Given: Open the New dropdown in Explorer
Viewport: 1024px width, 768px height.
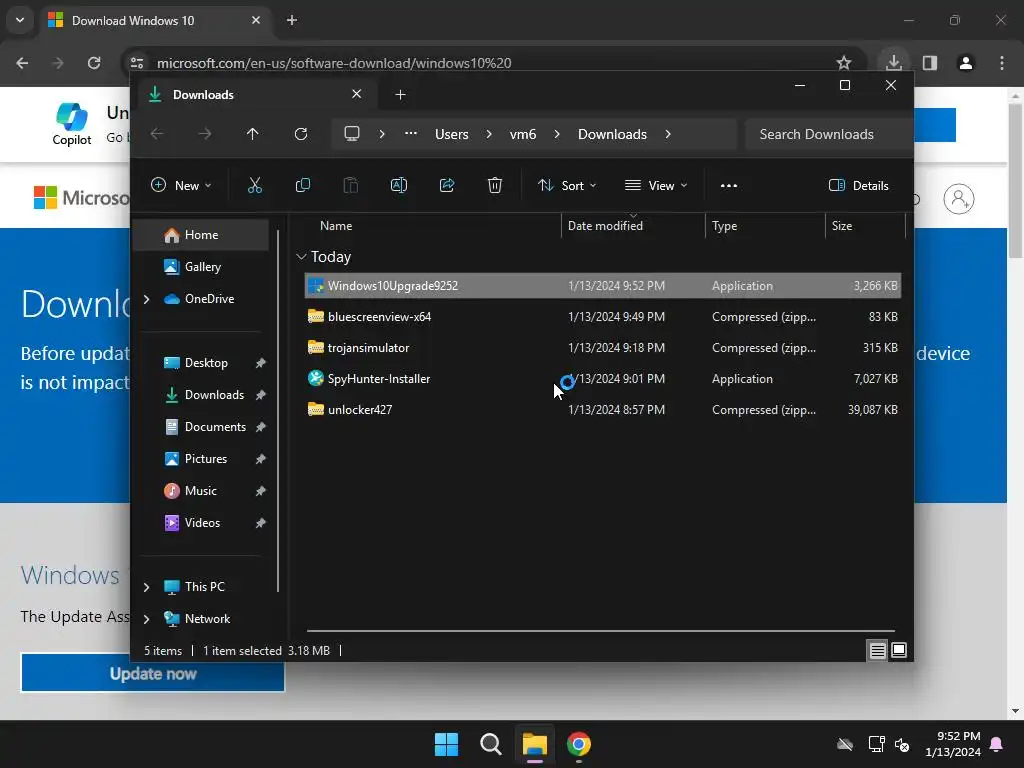Looking at the screenshot, I should click(x=181, y=185).
